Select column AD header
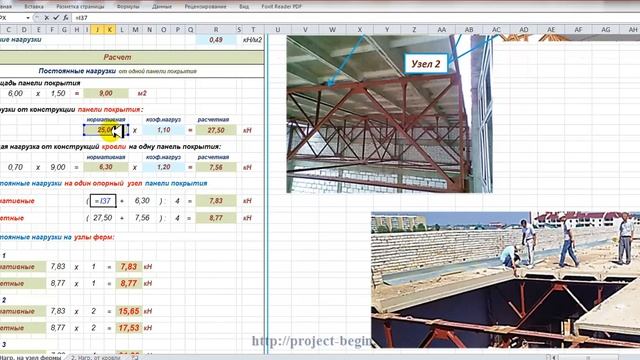This screenshot has height=360, width=640. coord(524,29)
